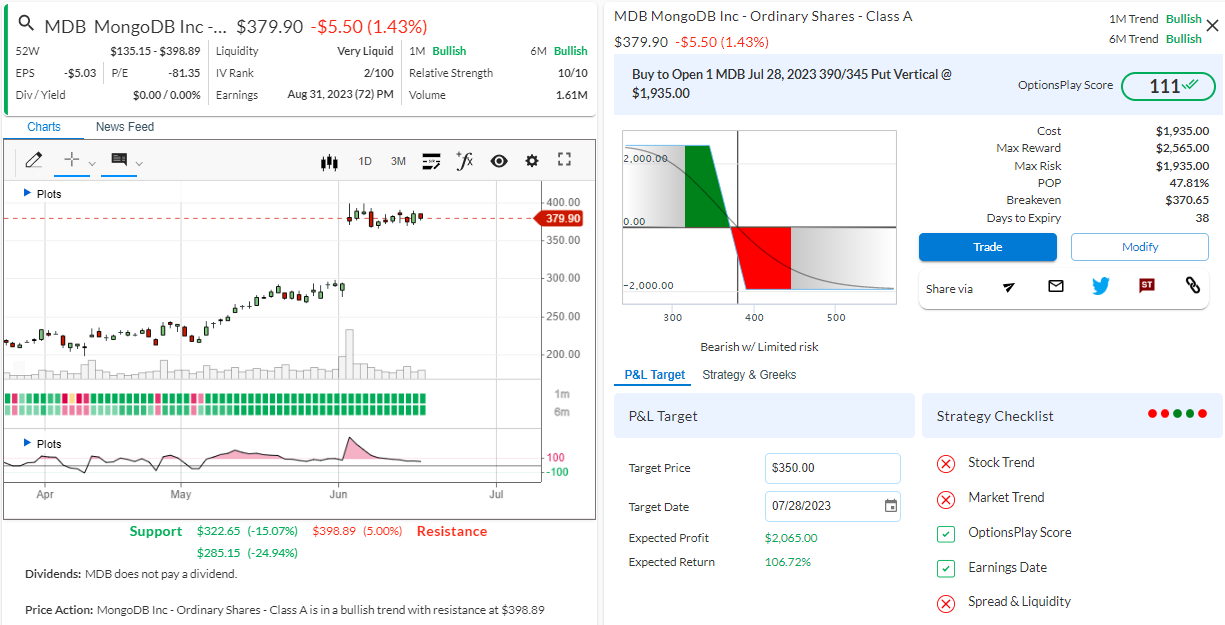Add an indicator with fx icon
This screenshot has height=625, width=1225.
[464, 160]
